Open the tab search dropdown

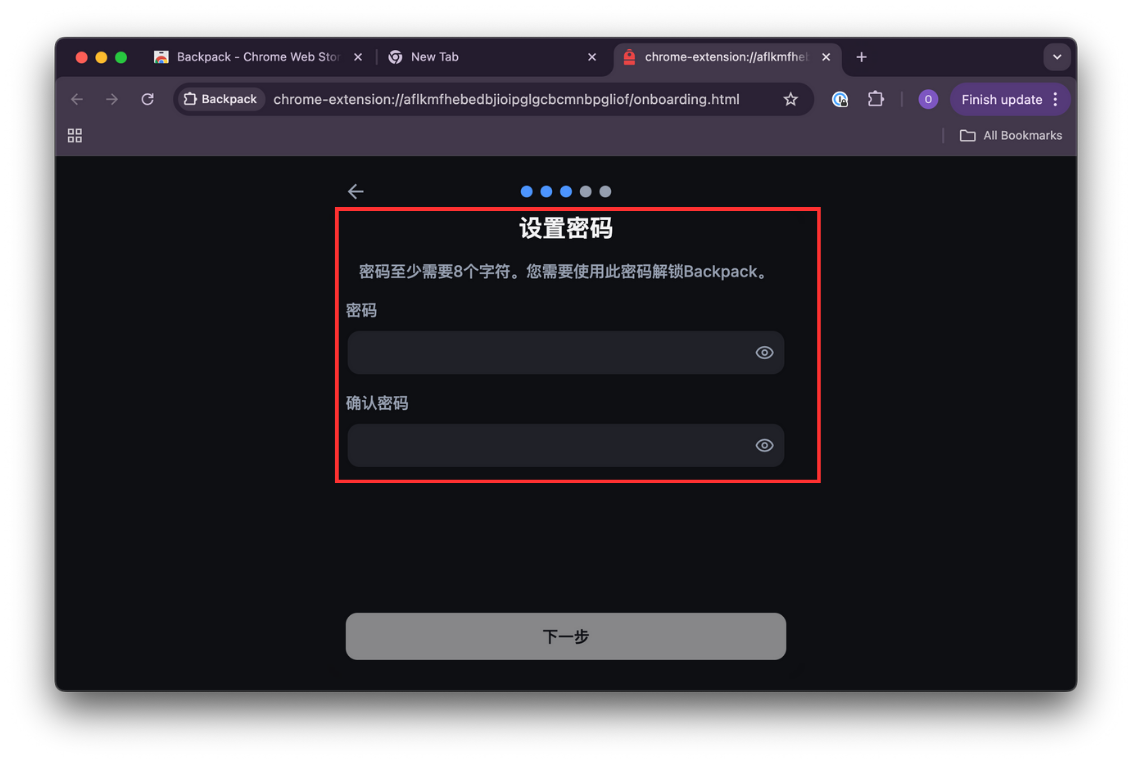1057,57
